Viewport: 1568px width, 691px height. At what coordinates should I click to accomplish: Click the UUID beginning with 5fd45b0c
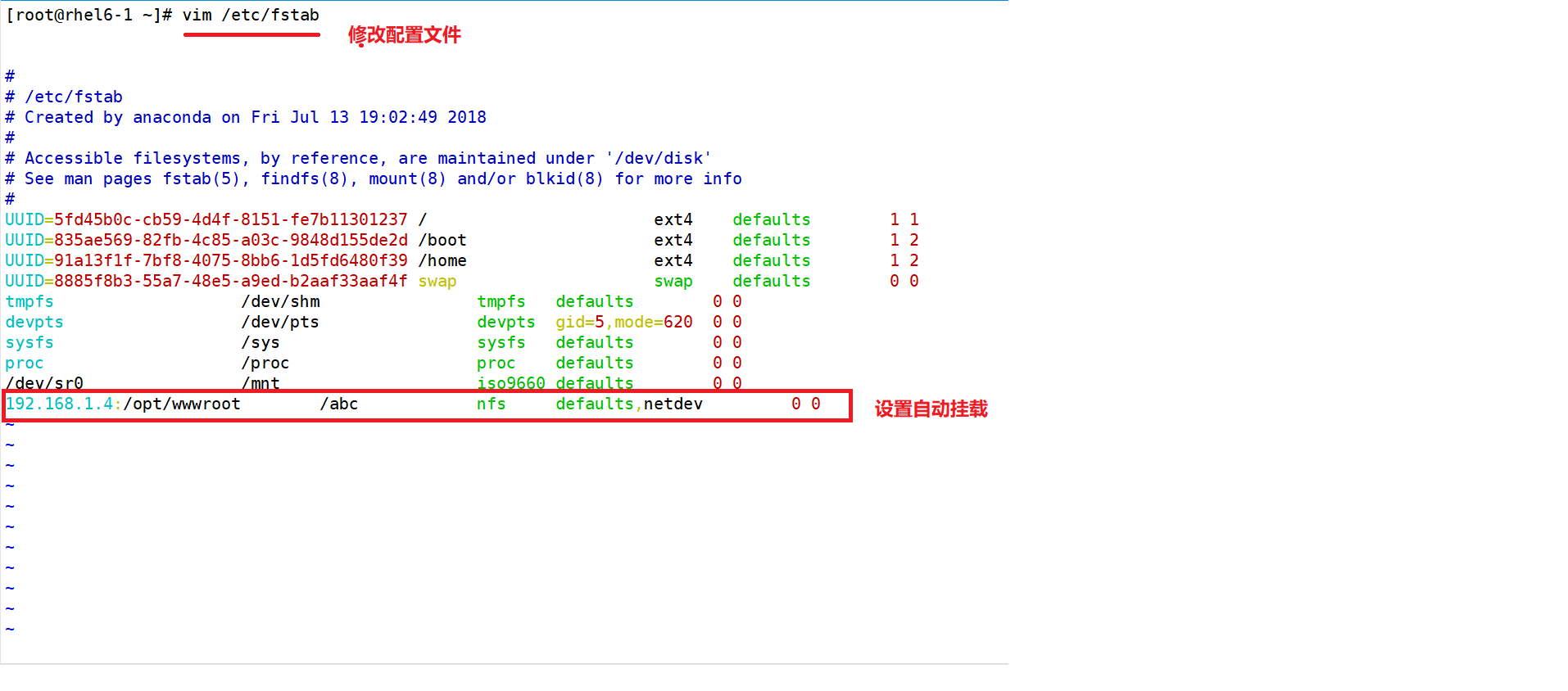pos(231,220)
